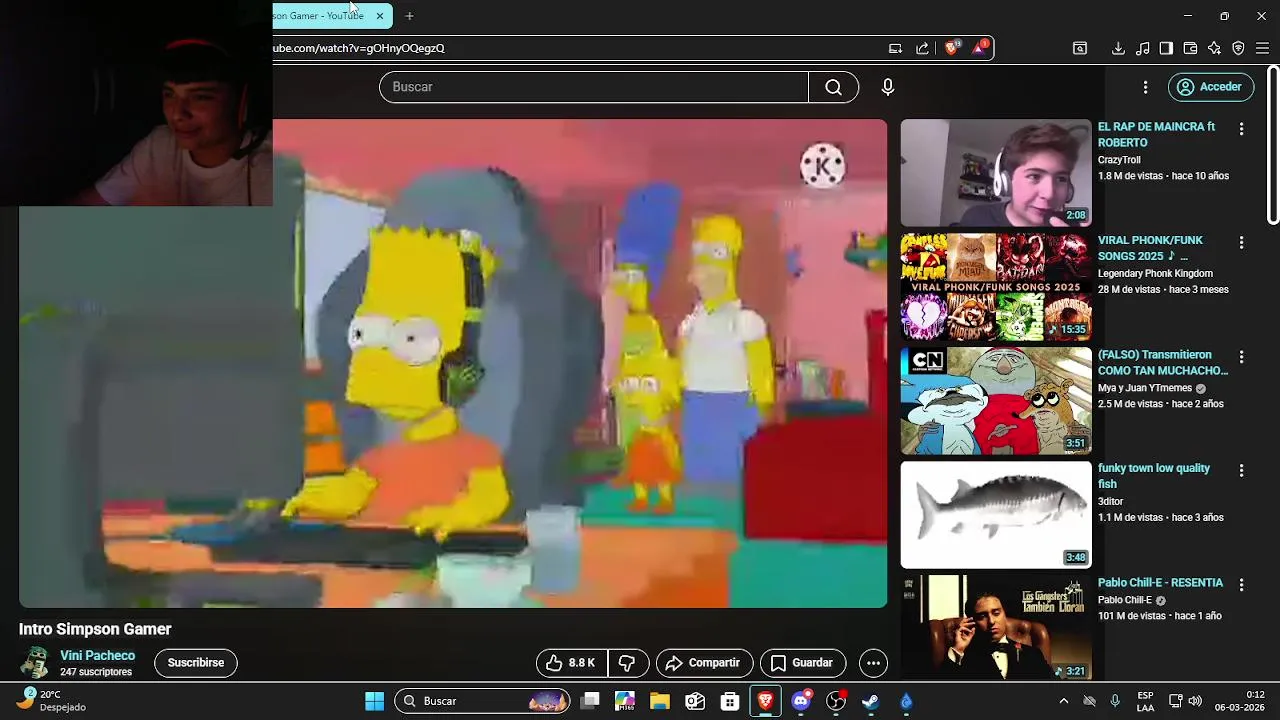1280x720 pixels.
Task: Open Brave VPN shield icon
Action: [x=1238, y=48]
